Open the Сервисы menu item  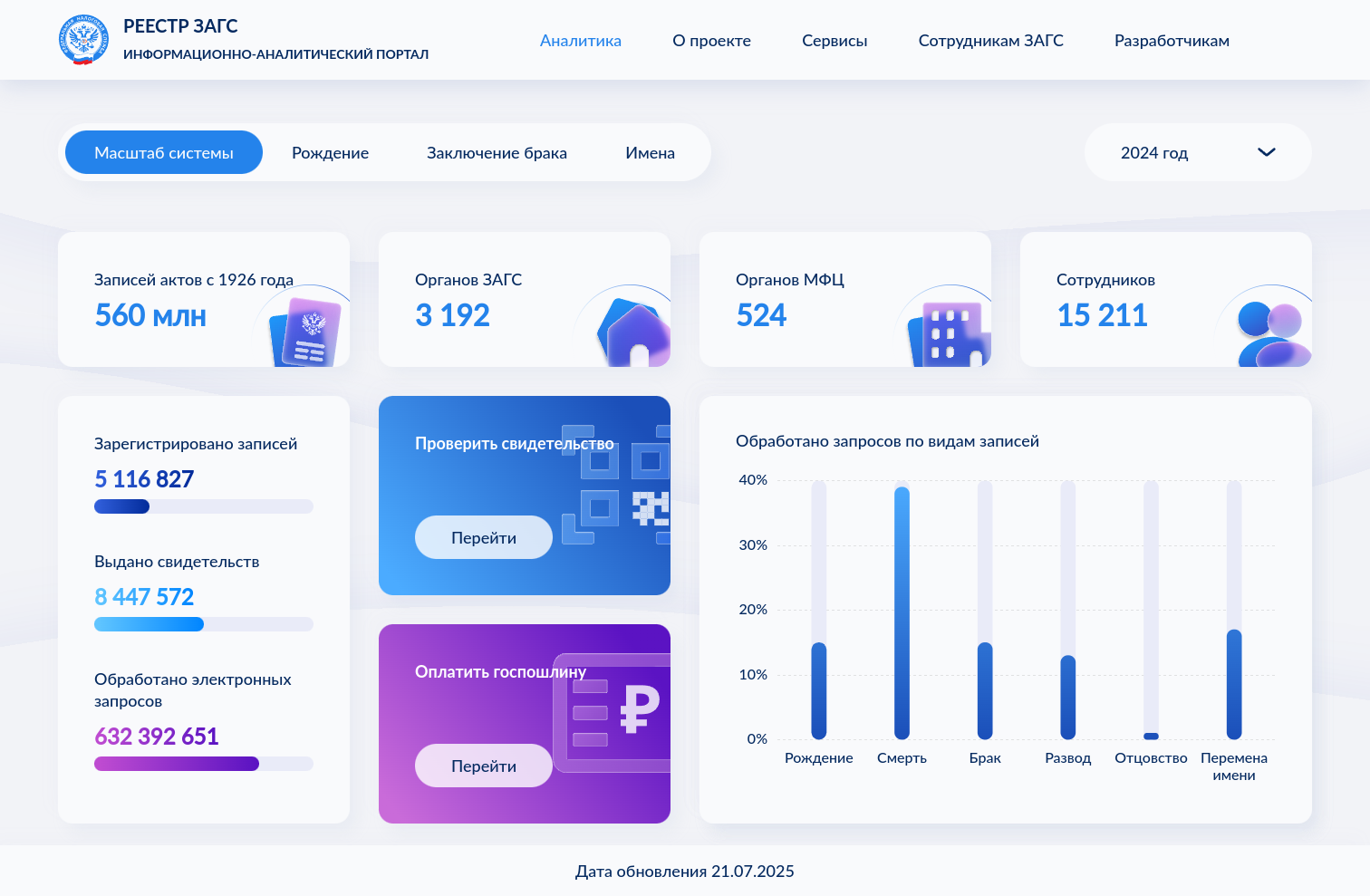pos(835,41)
